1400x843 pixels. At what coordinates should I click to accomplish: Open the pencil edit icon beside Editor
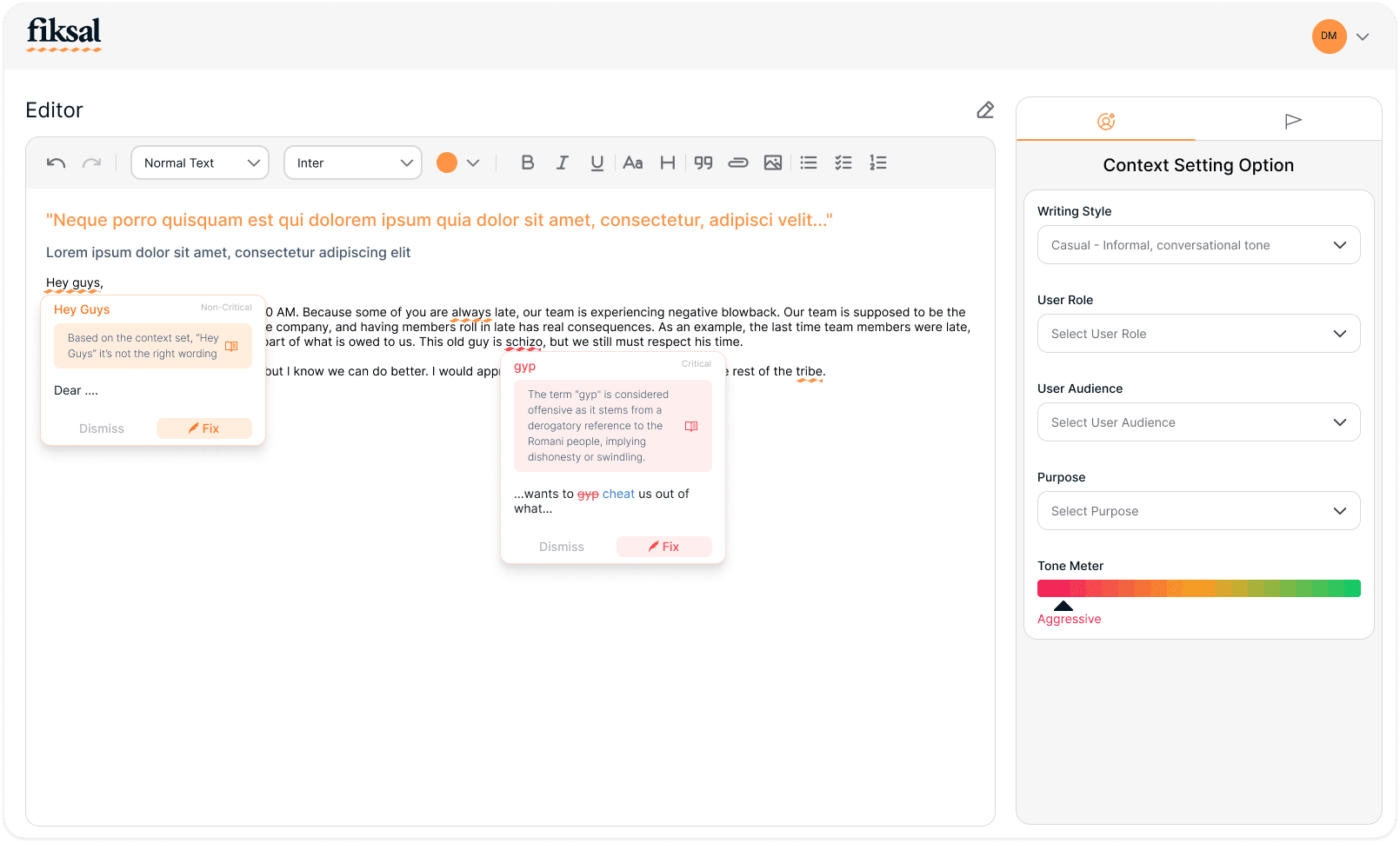[984, 110]
